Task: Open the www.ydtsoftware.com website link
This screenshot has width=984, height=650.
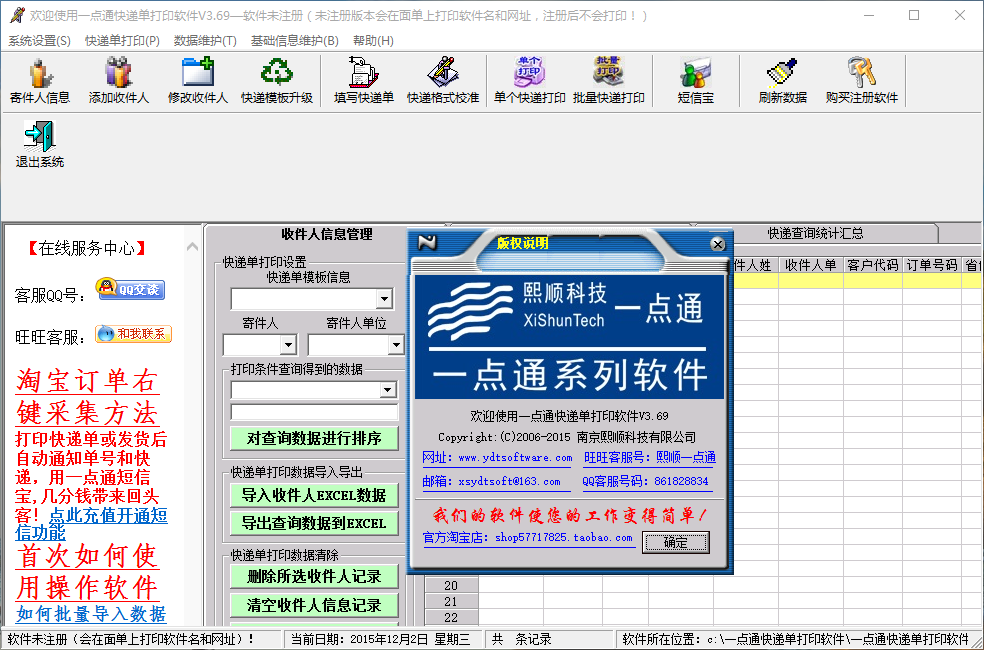Action: 515,457
